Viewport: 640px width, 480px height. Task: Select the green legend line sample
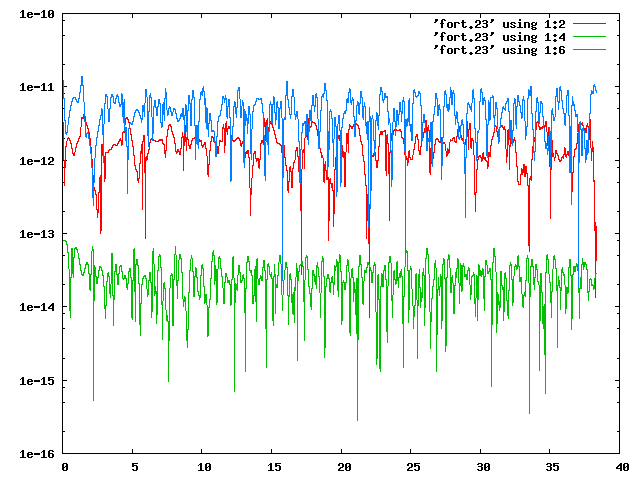tap(589, 37)
